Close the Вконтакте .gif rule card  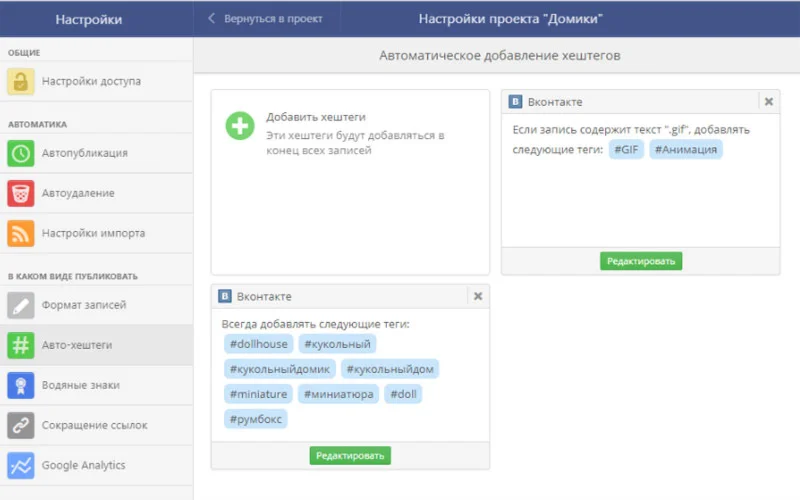tap(768, 101)
